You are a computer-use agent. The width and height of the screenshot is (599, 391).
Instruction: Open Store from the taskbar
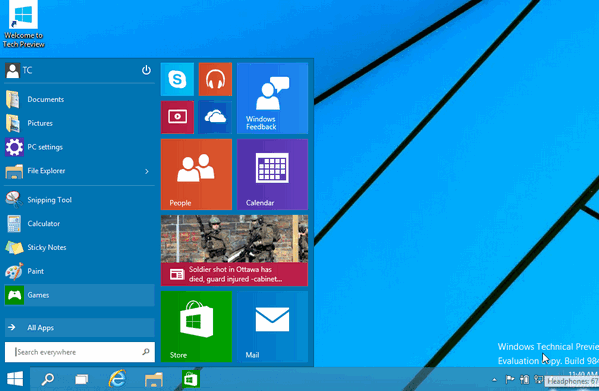191,379
